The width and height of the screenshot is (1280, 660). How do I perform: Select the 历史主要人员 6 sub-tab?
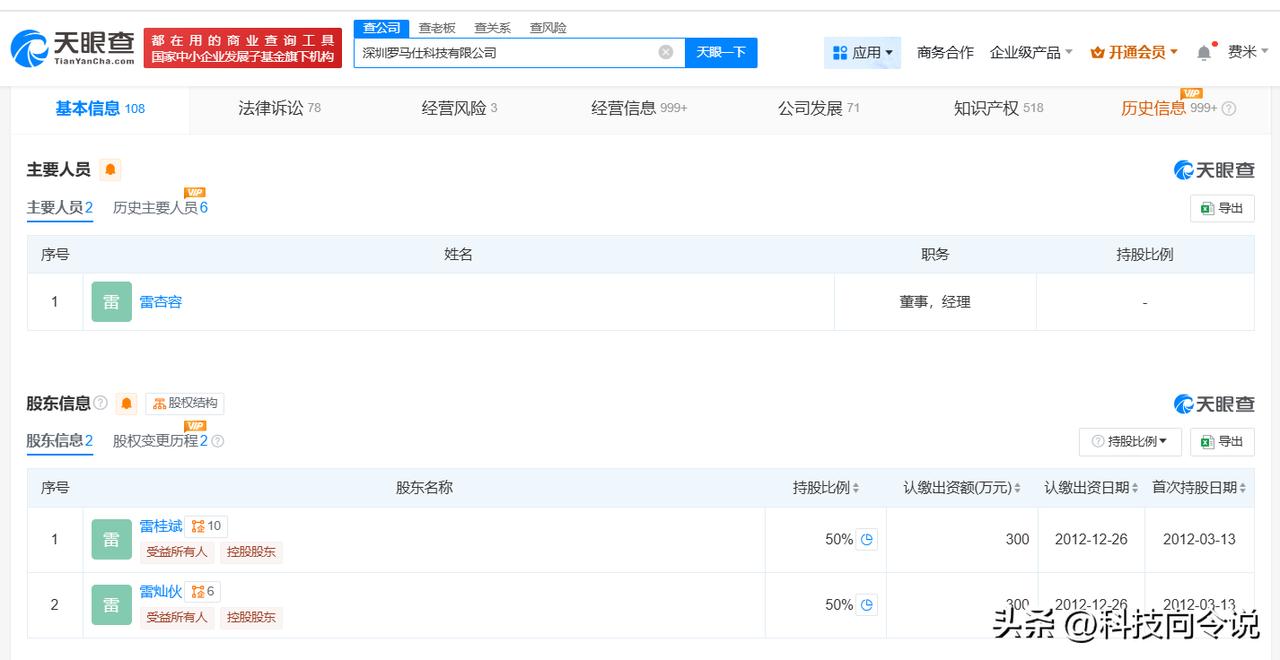coord(160,208)
